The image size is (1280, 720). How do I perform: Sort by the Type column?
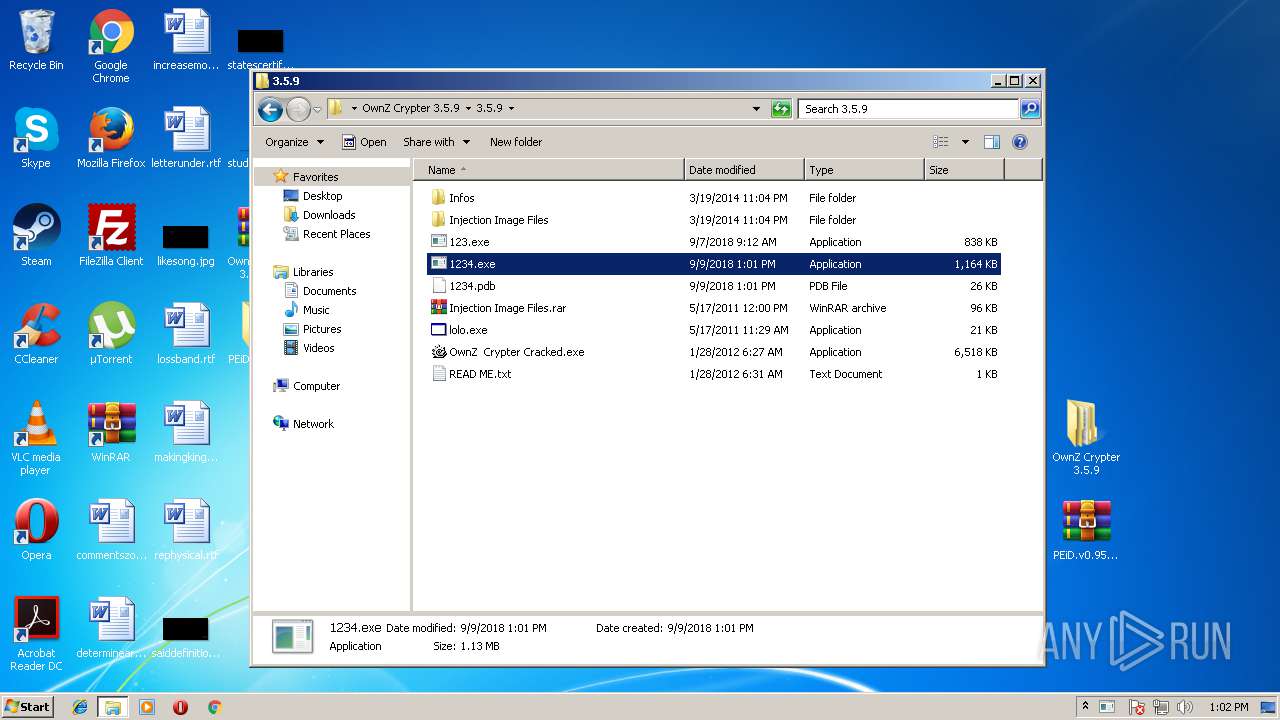(x=864, y=170)
